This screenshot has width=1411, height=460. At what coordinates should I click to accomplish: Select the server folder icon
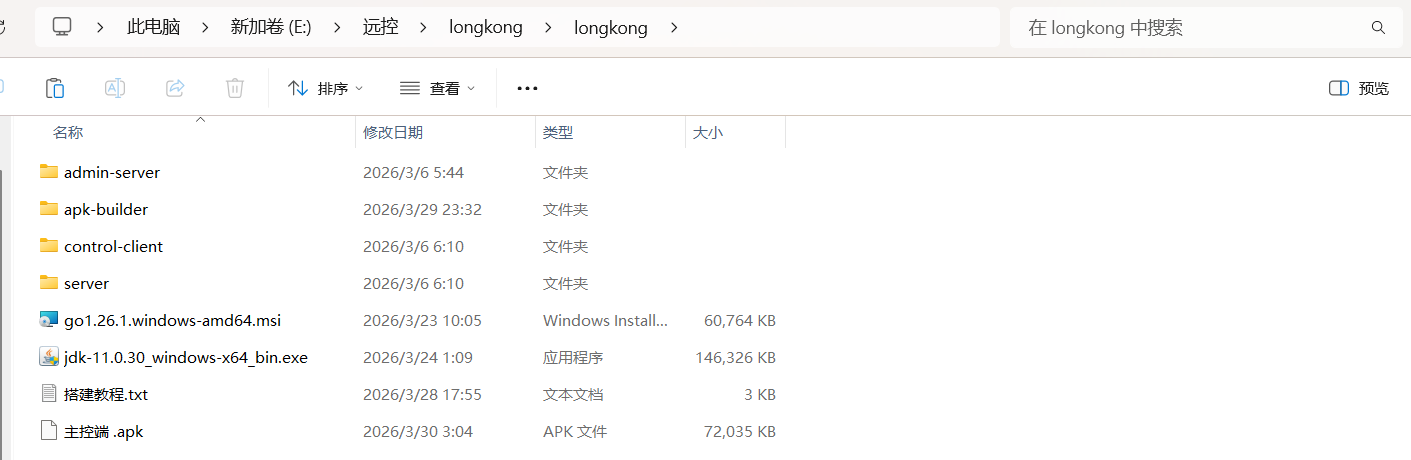(x=49, y=282)
